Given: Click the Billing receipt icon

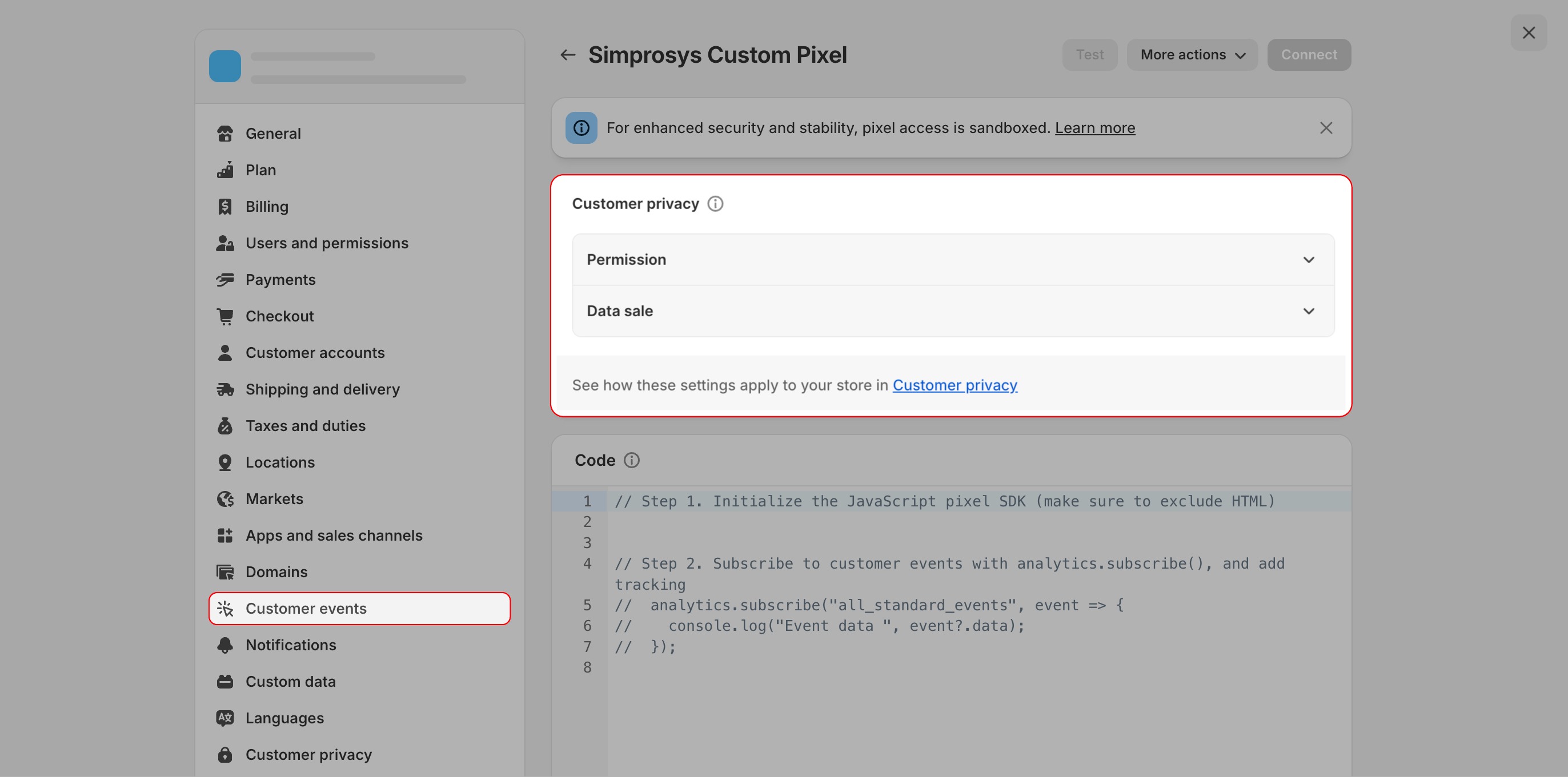Looking at the screenshot, I should click(x=224, y=206).
